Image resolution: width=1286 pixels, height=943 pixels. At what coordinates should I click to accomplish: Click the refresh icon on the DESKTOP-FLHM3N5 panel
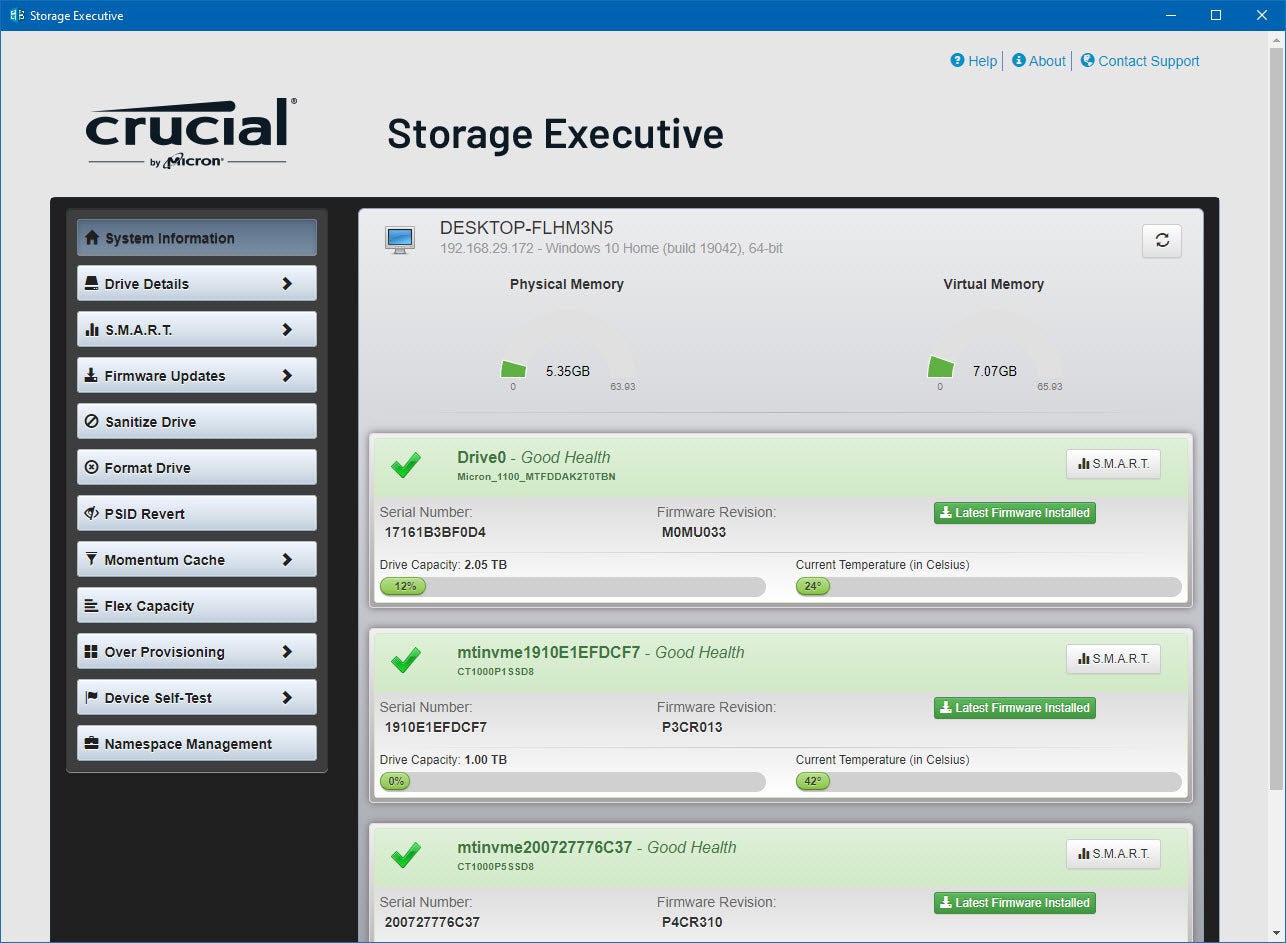pos(1161,241)
